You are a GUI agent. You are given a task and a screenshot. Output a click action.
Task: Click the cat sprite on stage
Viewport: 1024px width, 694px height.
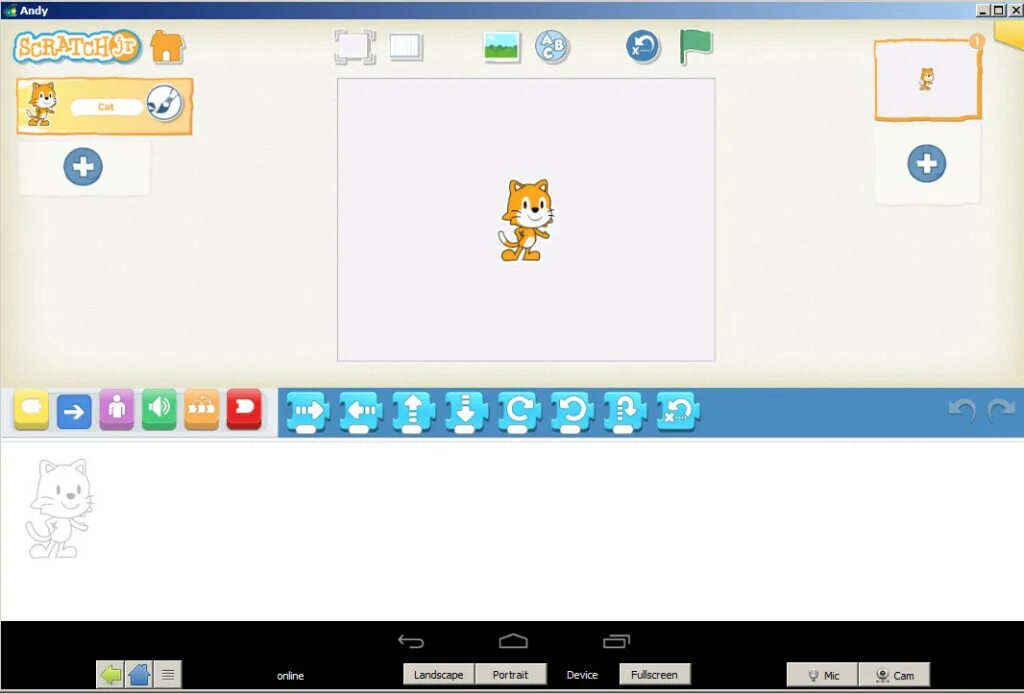(x=526, y=220)
